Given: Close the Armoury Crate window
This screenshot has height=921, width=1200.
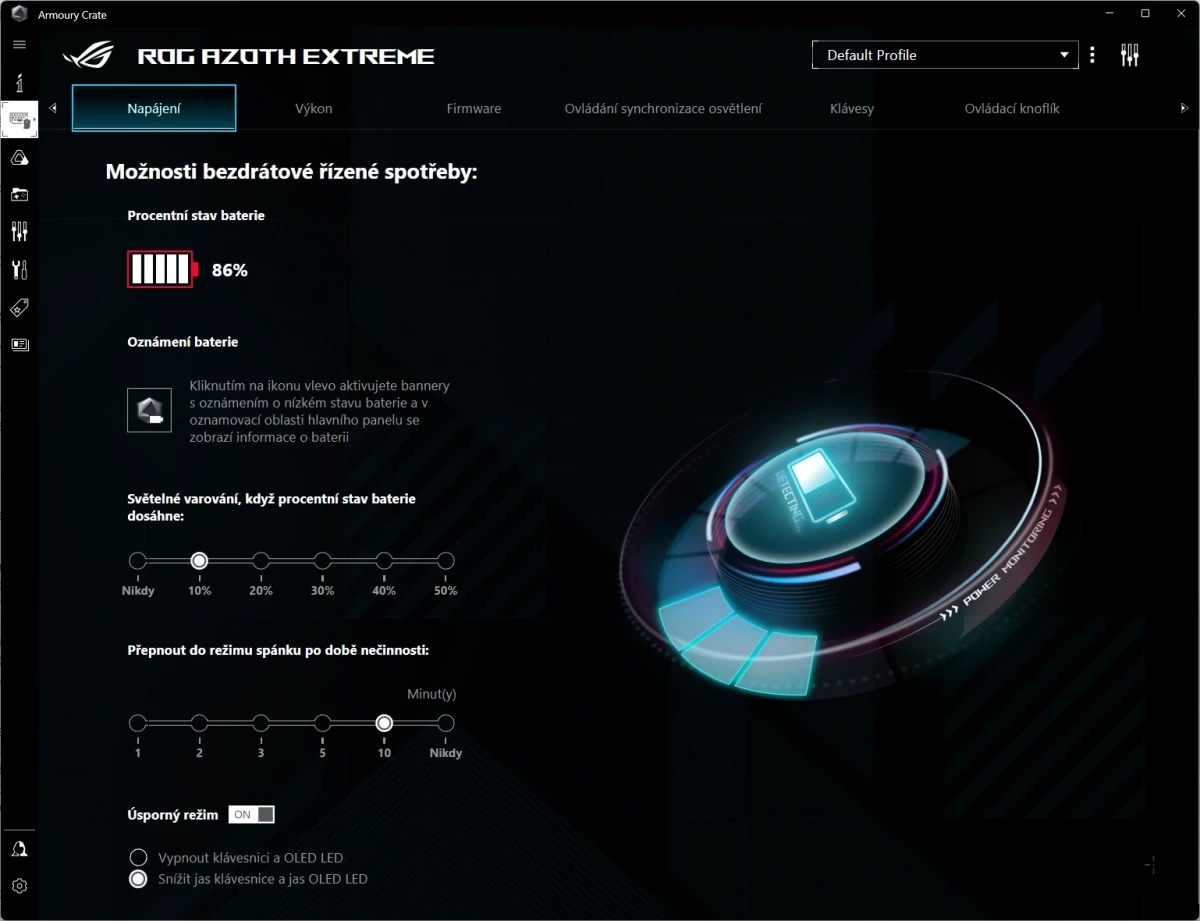Looking at the screenshot, I should [1180, 14].
